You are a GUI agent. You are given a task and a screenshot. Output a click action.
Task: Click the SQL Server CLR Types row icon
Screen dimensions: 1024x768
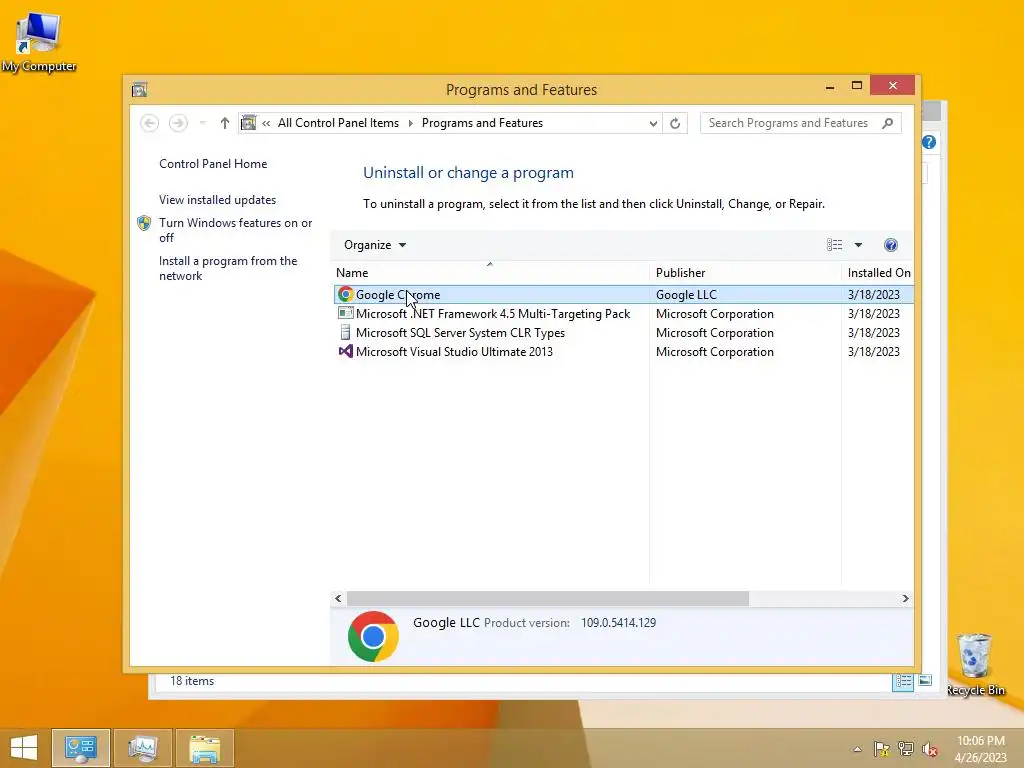pos(345,332)
